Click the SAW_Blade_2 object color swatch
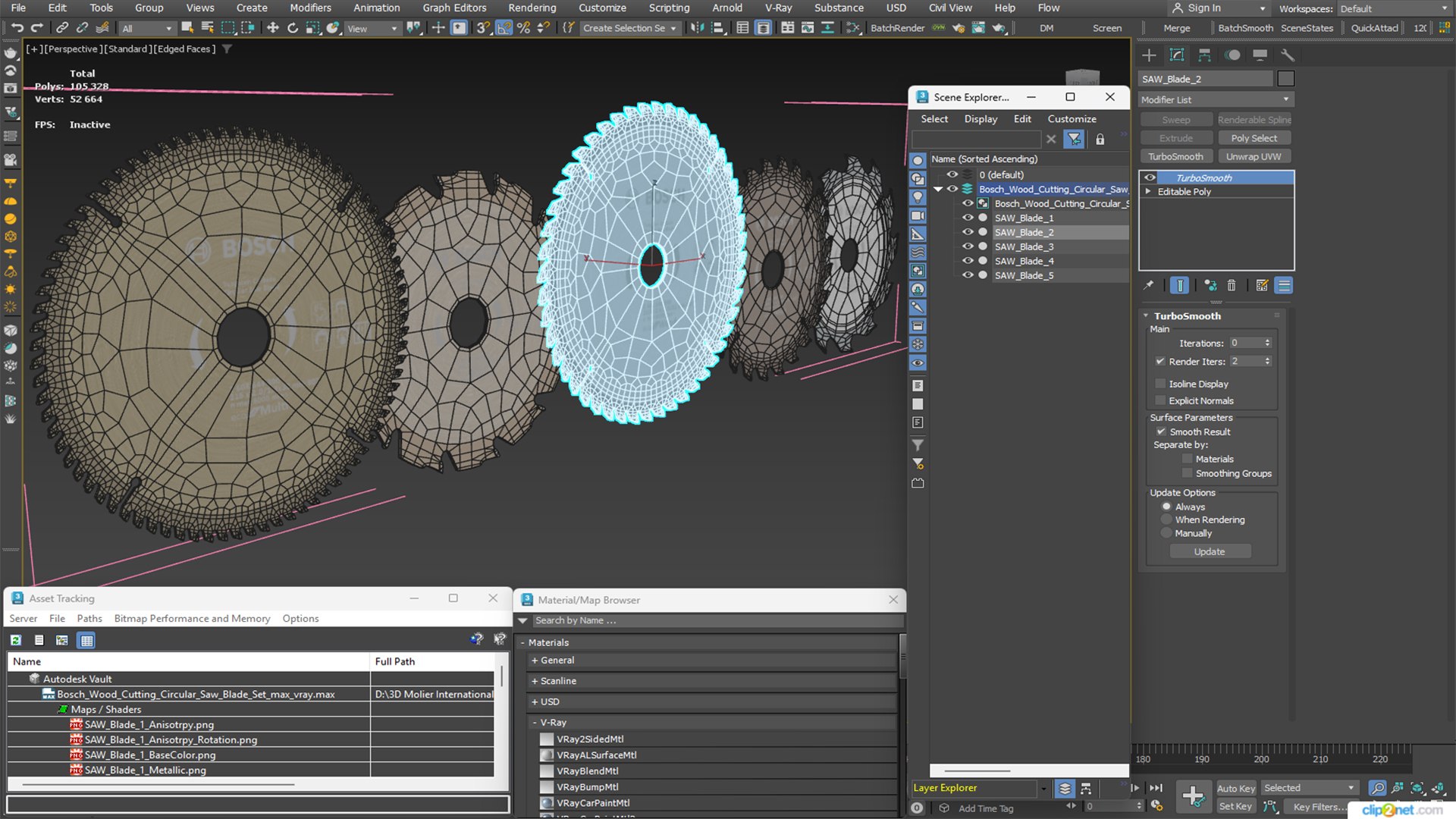 pos(1285,79)
